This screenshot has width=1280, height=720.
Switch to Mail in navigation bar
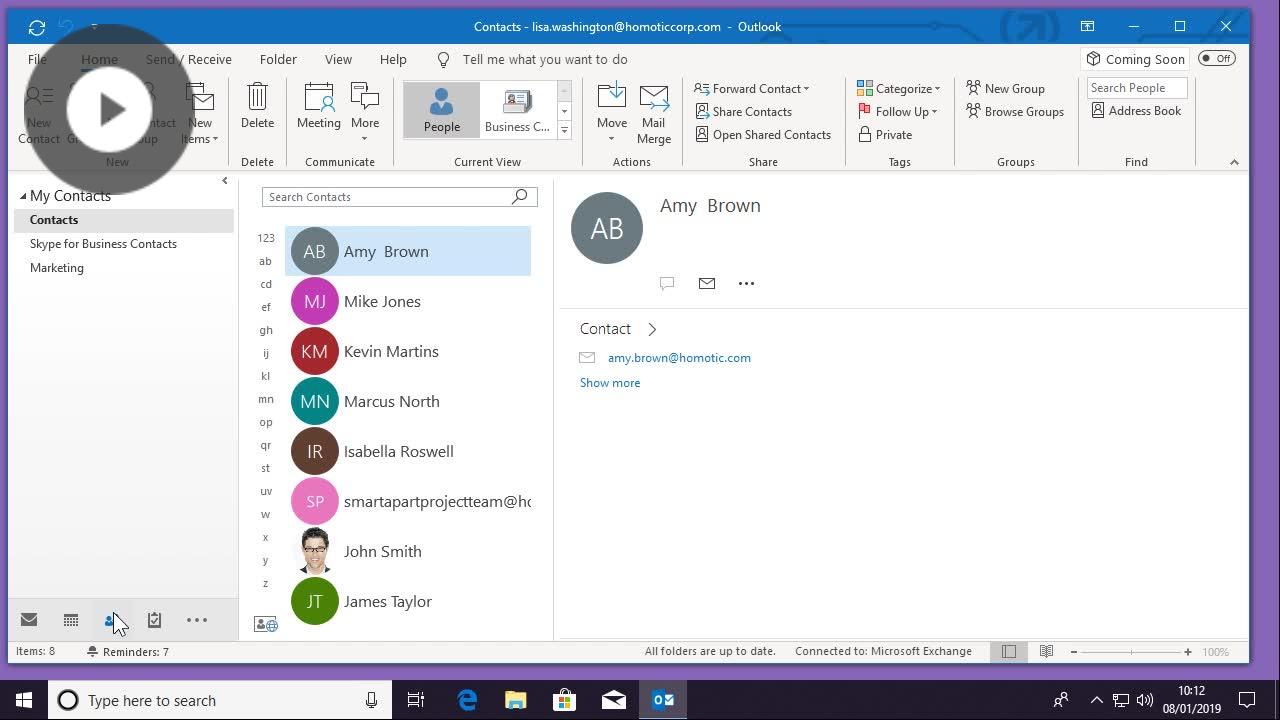[29, 620]
